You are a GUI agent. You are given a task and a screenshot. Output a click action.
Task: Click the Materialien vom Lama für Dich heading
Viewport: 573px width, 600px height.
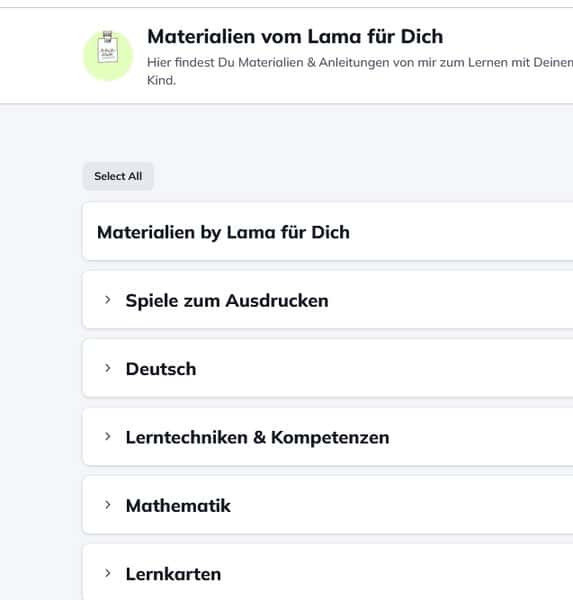pyautogui.click(x=295, y=37)
